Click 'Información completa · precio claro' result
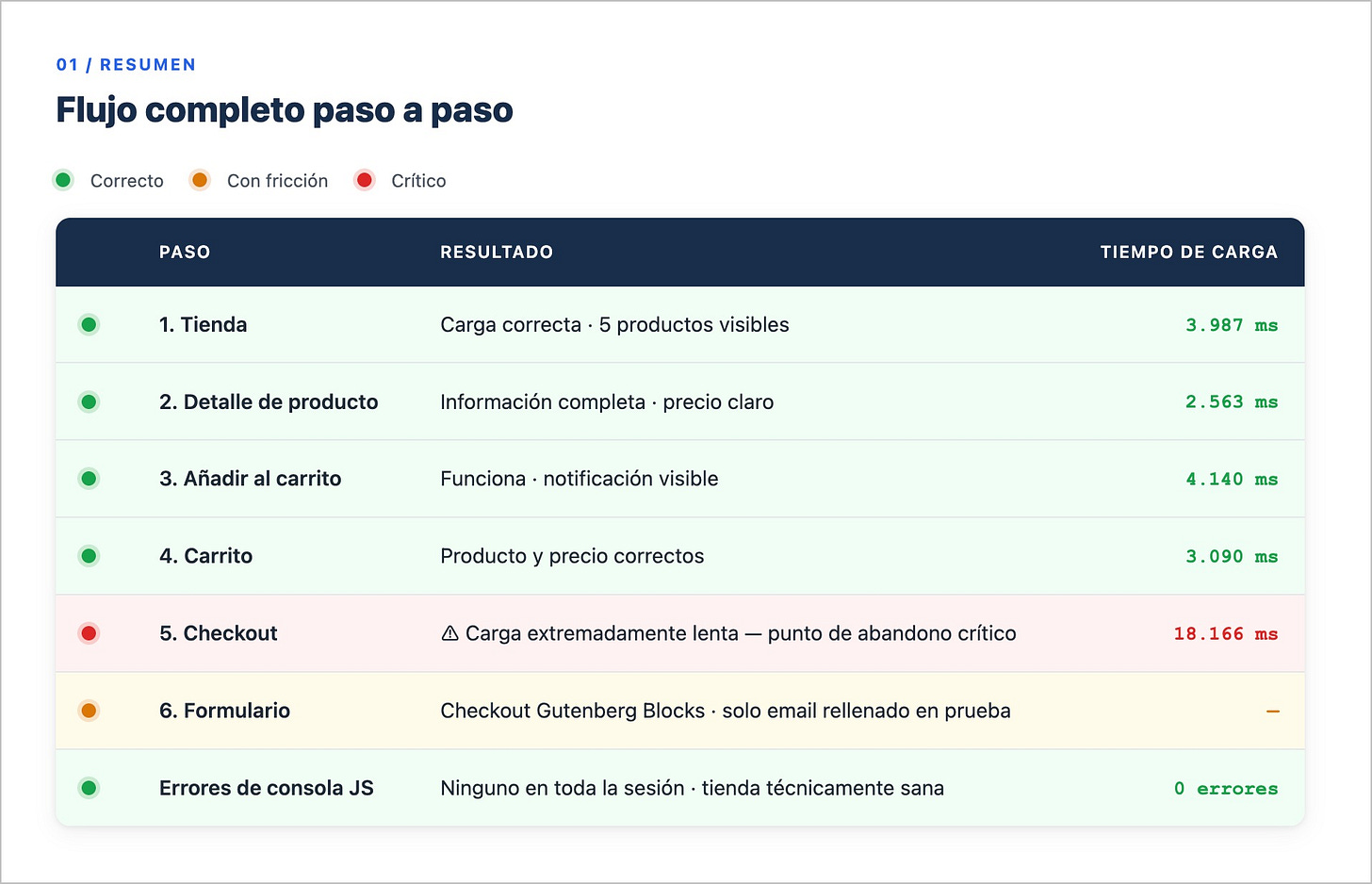 607,402
